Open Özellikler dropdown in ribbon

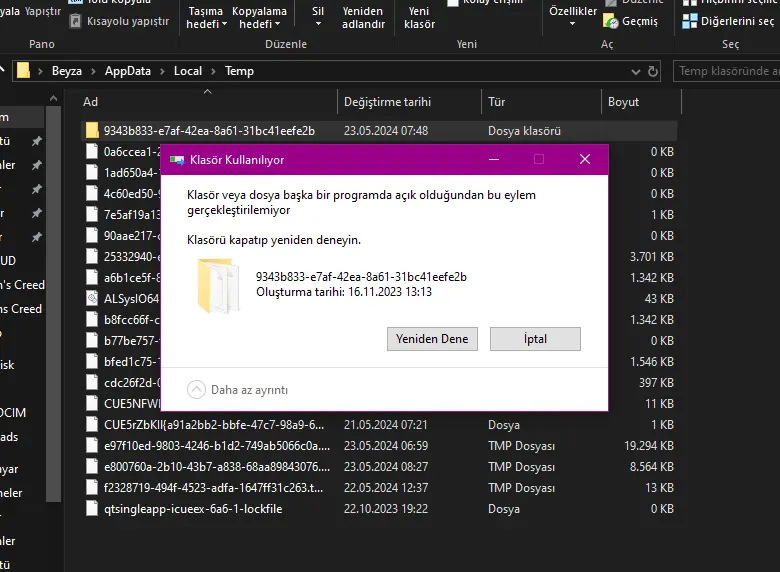click(x=573, y=17)
